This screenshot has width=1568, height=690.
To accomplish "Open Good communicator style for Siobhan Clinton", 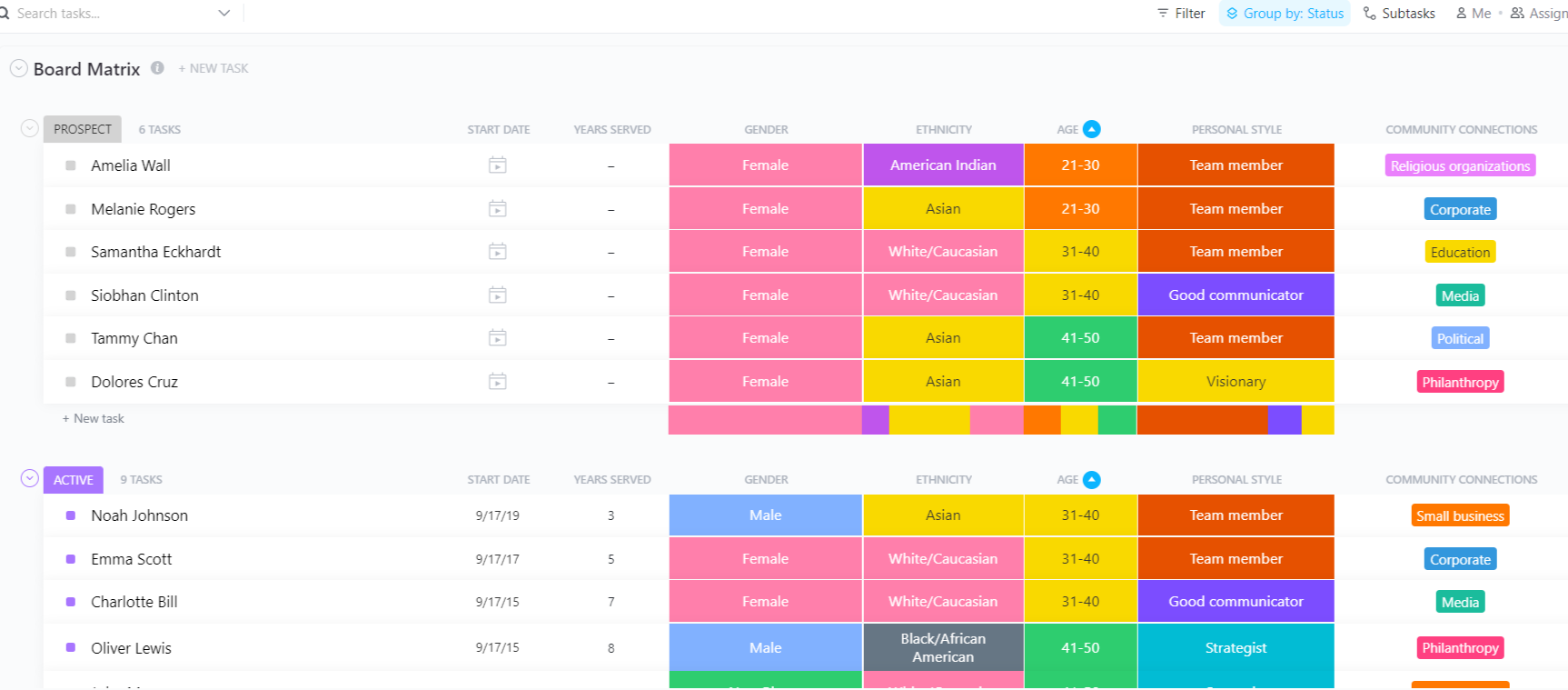I will pyautogui.click(x=1236, y=295).
